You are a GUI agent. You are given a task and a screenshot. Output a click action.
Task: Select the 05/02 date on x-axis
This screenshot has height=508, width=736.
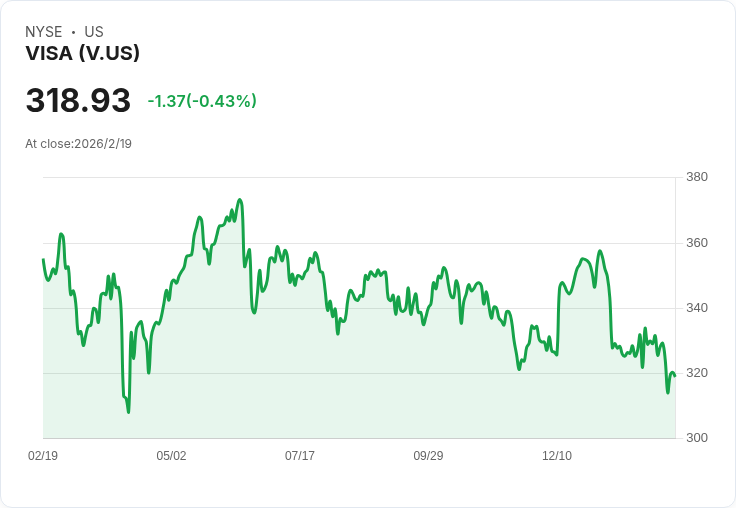171,456
